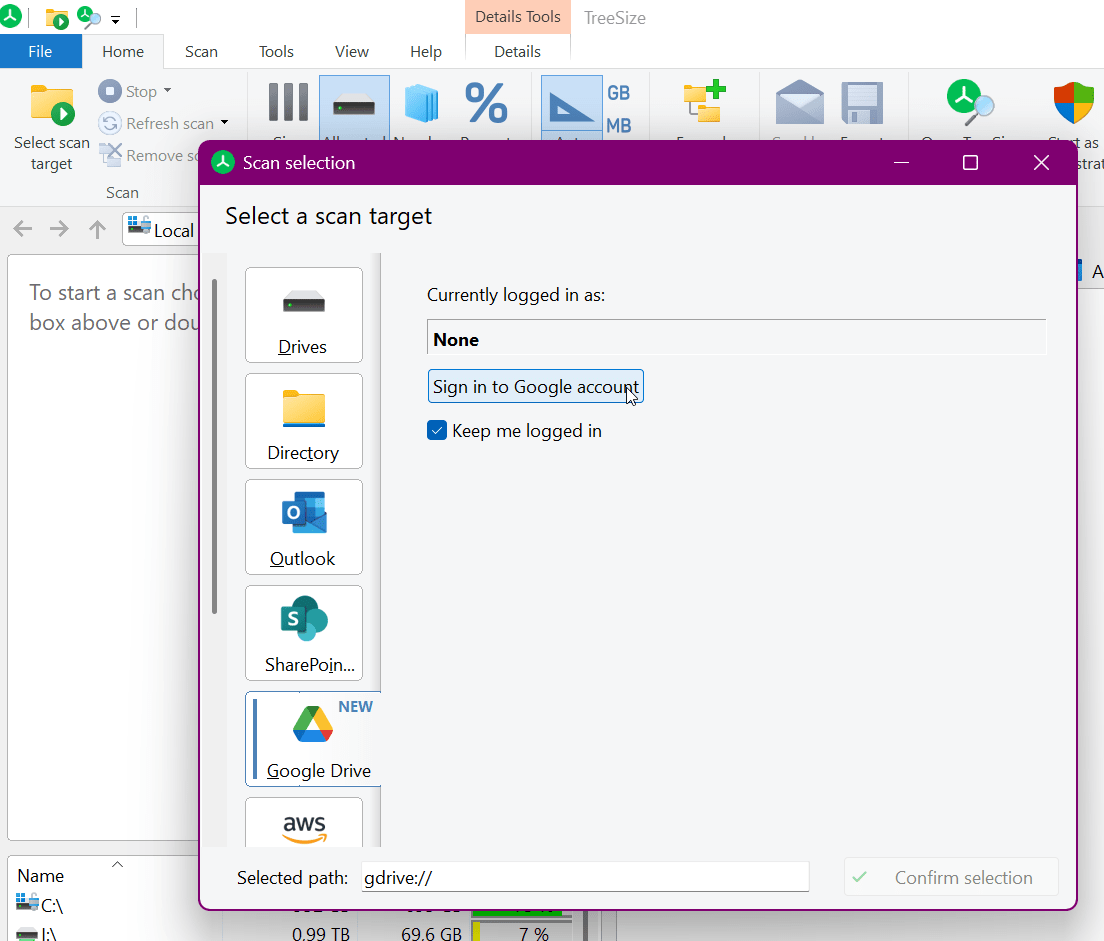Switch size units to GB
Screen dimensions: 1104x941
pos(619,93)
